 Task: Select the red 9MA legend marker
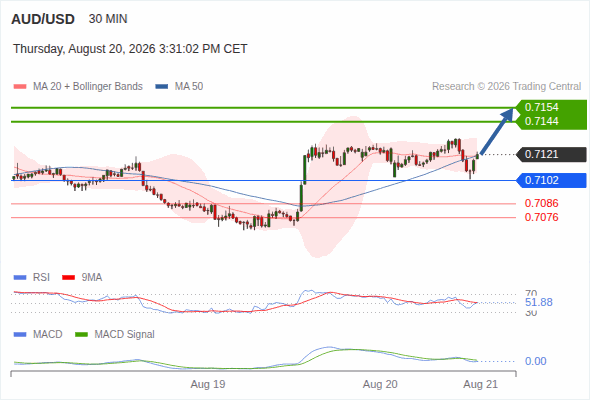click(68, 278)
